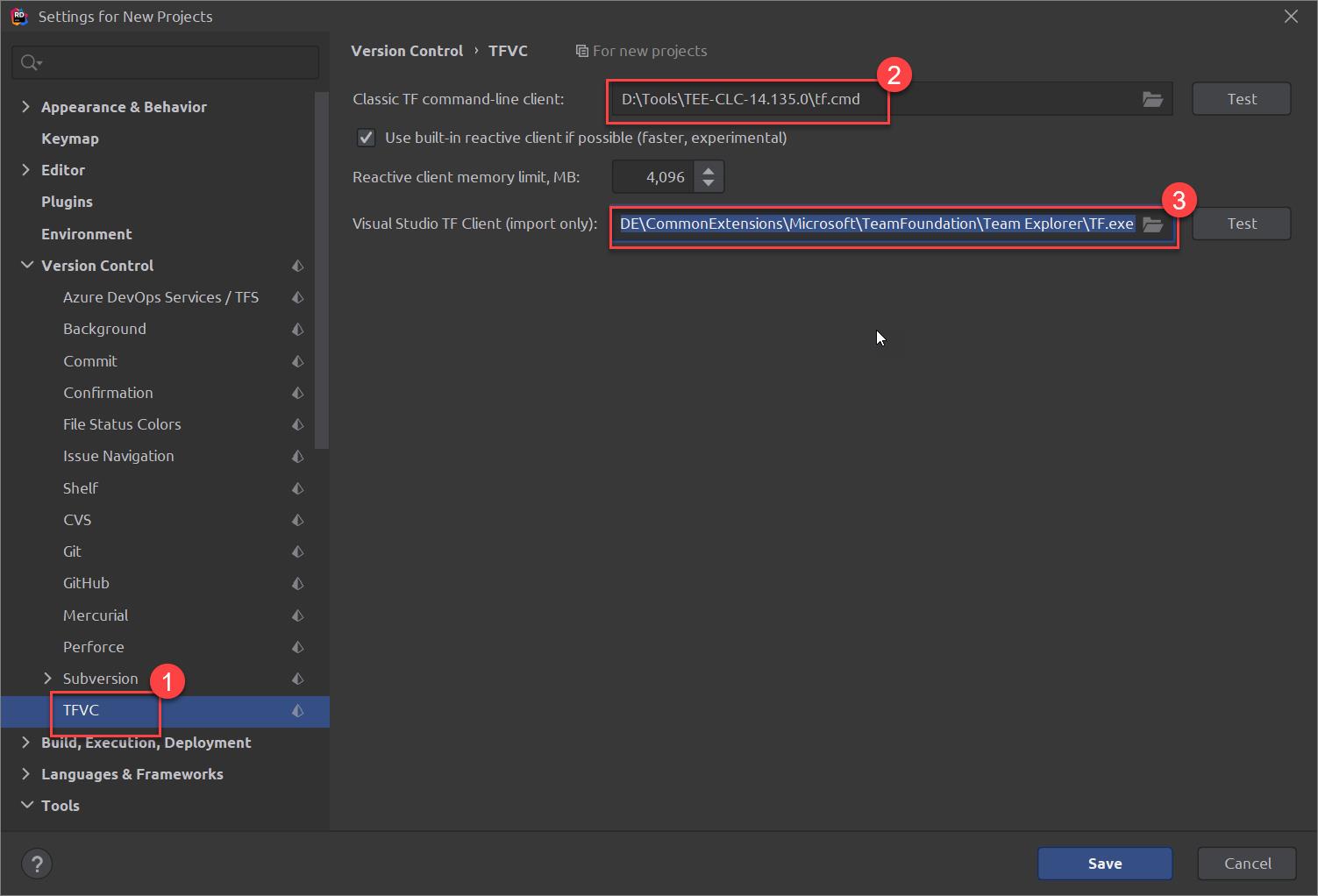Click project-level icon next to Perforce
The height and width of the screenshot is (896, 1318).
coord(298,647)
